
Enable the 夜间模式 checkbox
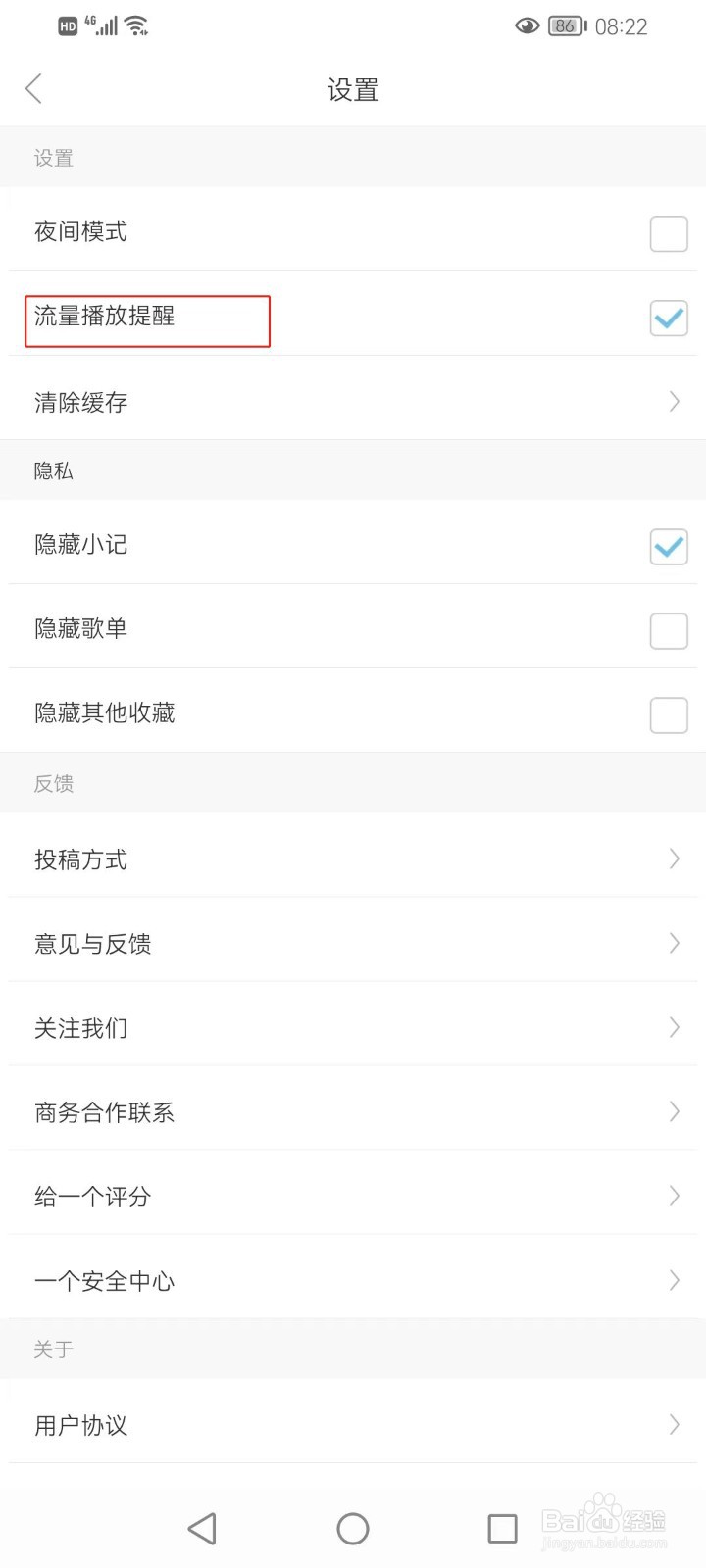669,233
